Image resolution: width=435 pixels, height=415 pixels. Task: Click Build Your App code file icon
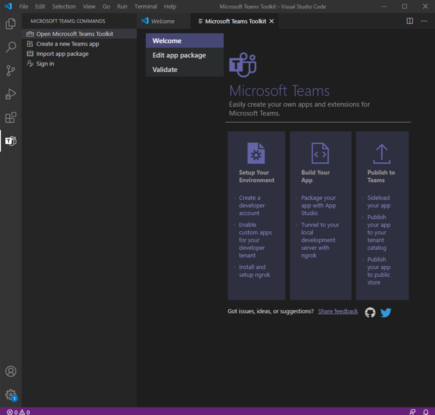point(320,153)
